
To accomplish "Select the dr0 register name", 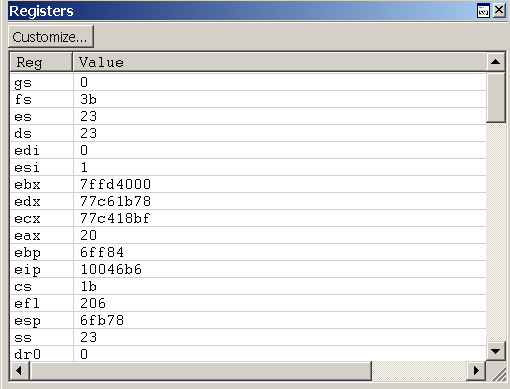I will (x=27, y=354).
